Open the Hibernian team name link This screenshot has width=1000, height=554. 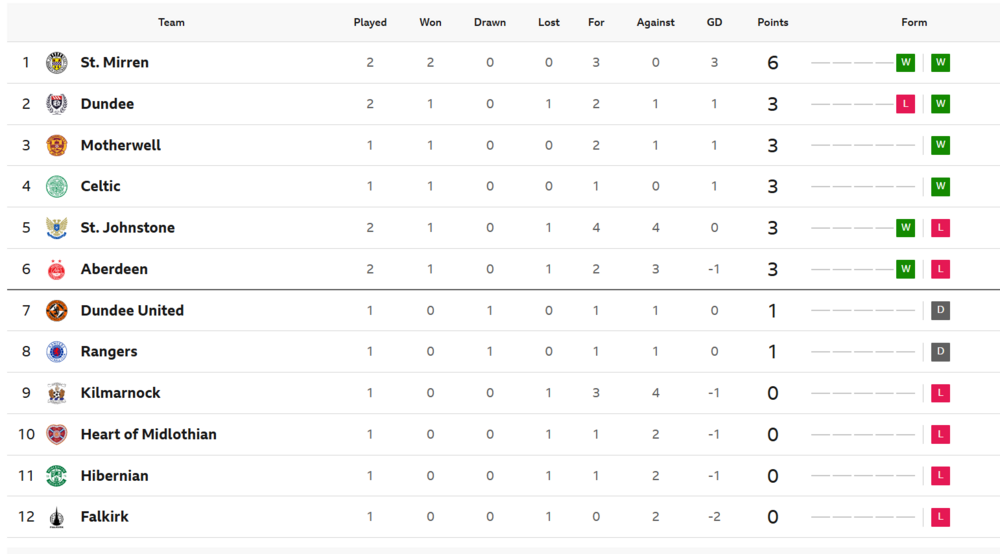pyautogui.click(x=114, y=476)
